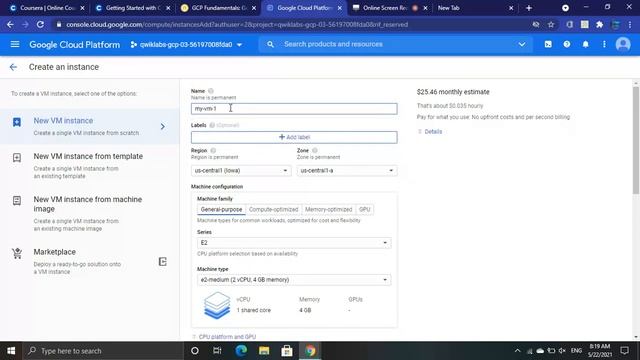Click the Add label button

click(294, 137)
